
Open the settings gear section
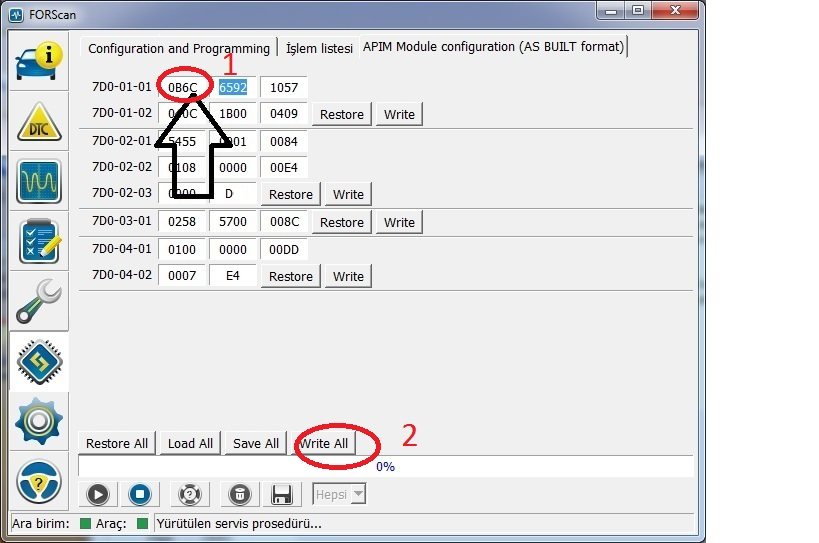tap(39, 421)
